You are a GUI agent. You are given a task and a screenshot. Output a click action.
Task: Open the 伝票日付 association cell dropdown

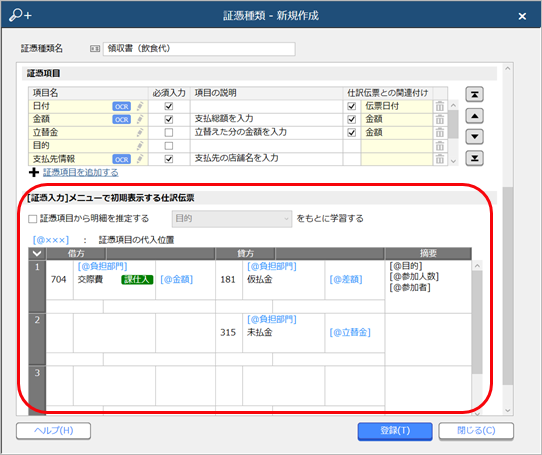(396, 106)
